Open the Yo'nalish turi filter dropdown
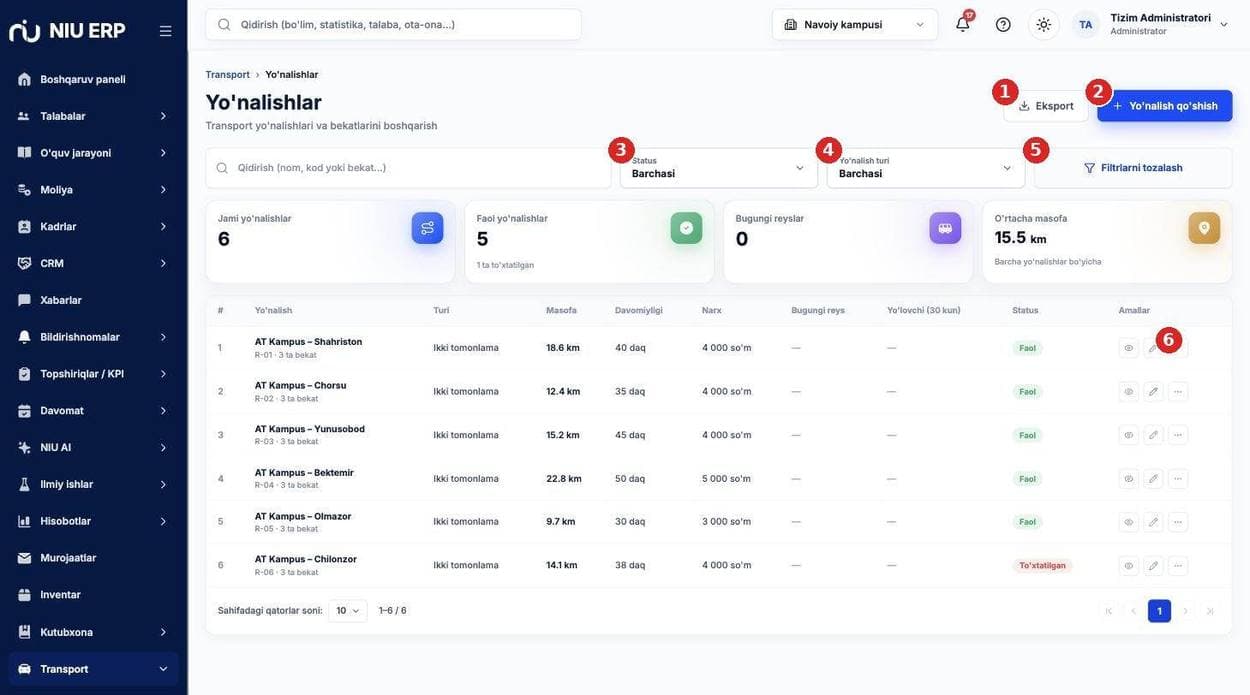1250x695 pixels. [926, 168]
